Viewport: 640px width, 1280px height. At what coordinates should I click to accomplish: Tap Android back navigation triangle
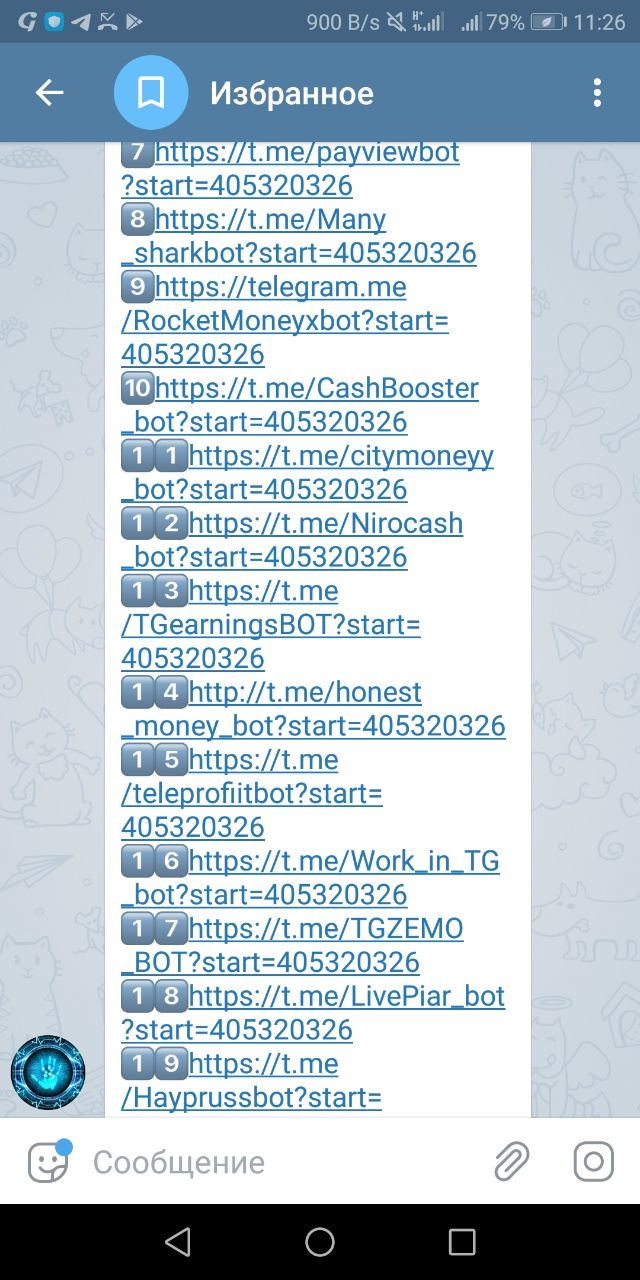178,1242
